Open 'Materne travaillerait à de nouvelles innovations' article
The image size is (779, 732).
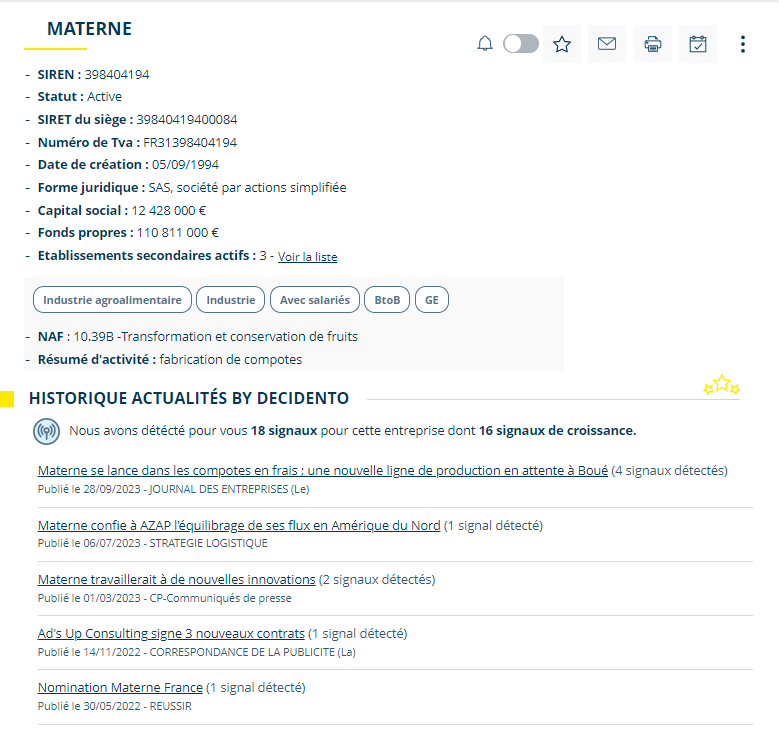pyautogui.click(x=176, y=579)
